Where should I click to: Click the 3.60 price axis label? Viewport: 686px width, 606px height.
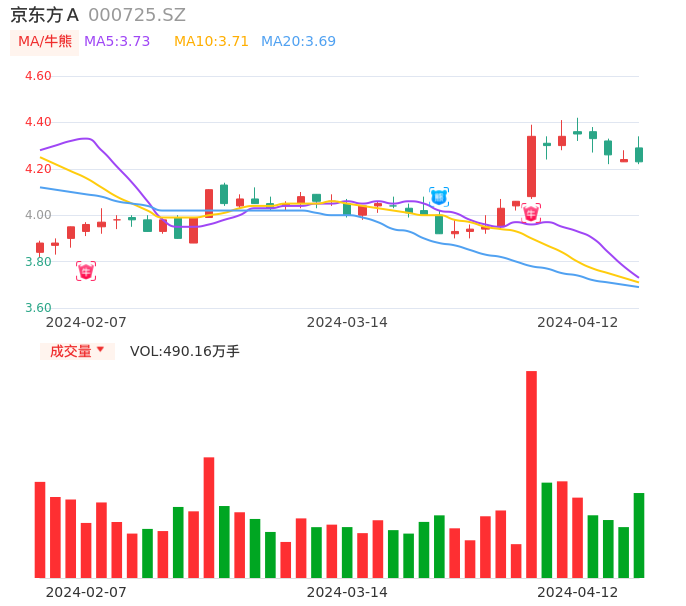tap(38, 308)
